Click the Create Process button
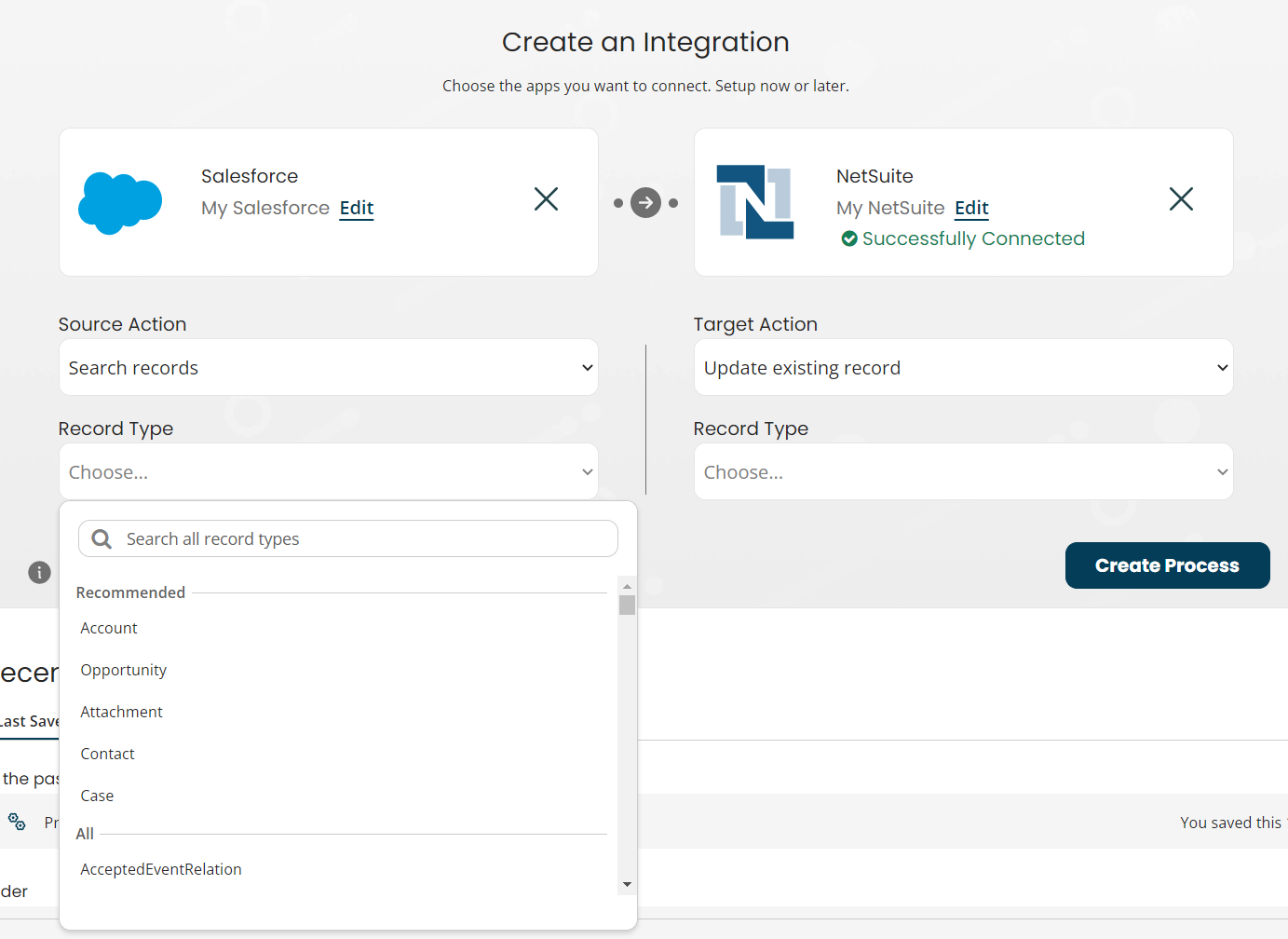The height and width of the screenshot is (939, 1288). click(x=1167, y=565)
